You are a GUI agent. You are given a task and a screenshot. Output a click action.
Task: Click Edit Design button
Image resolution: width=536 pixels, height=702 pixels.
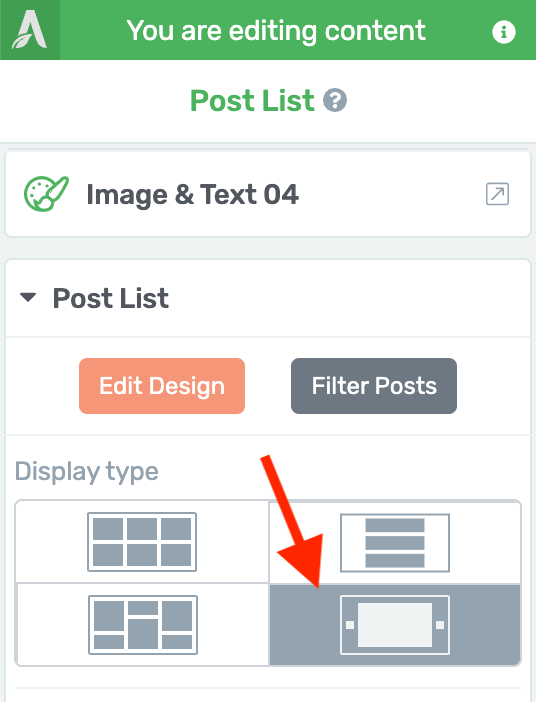[162, 385]
